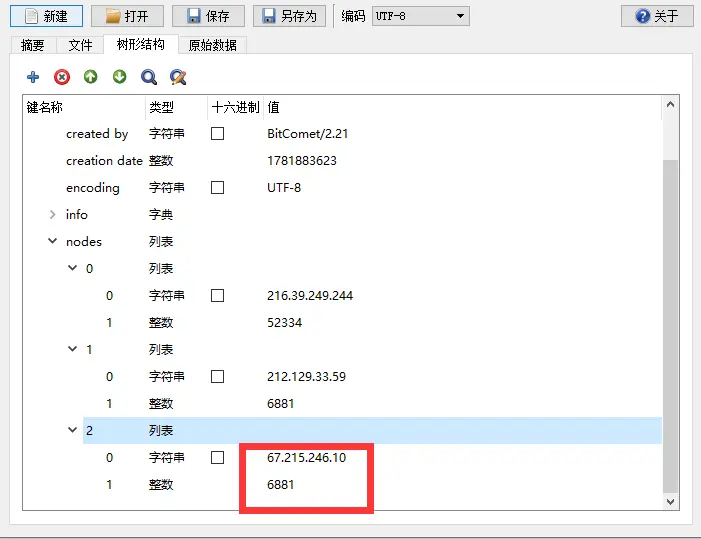
Task: Click the 键名称 column header
Action: 84,107
